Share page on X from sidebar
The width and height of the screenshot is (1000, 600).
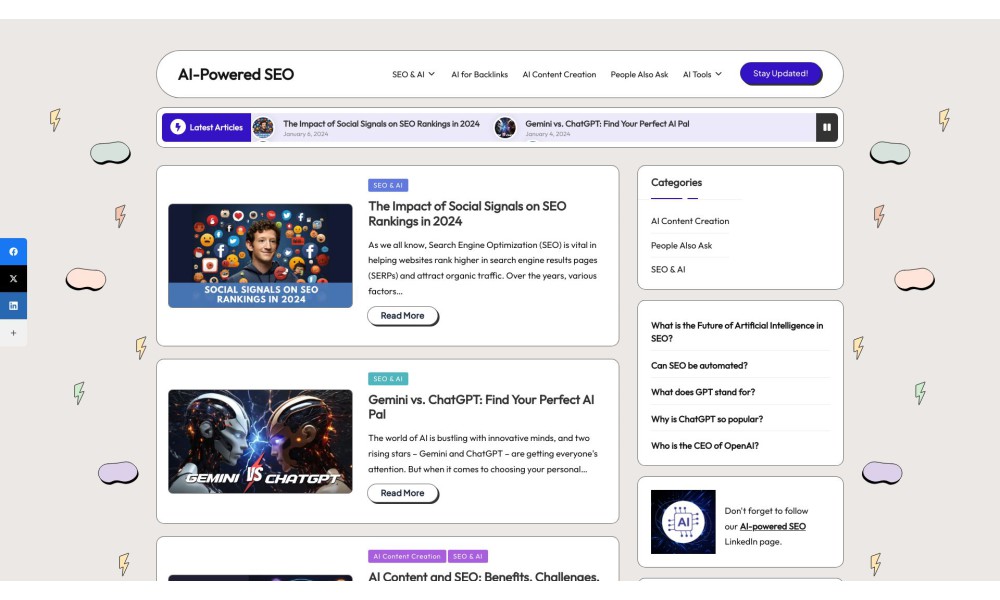point(13,279)
